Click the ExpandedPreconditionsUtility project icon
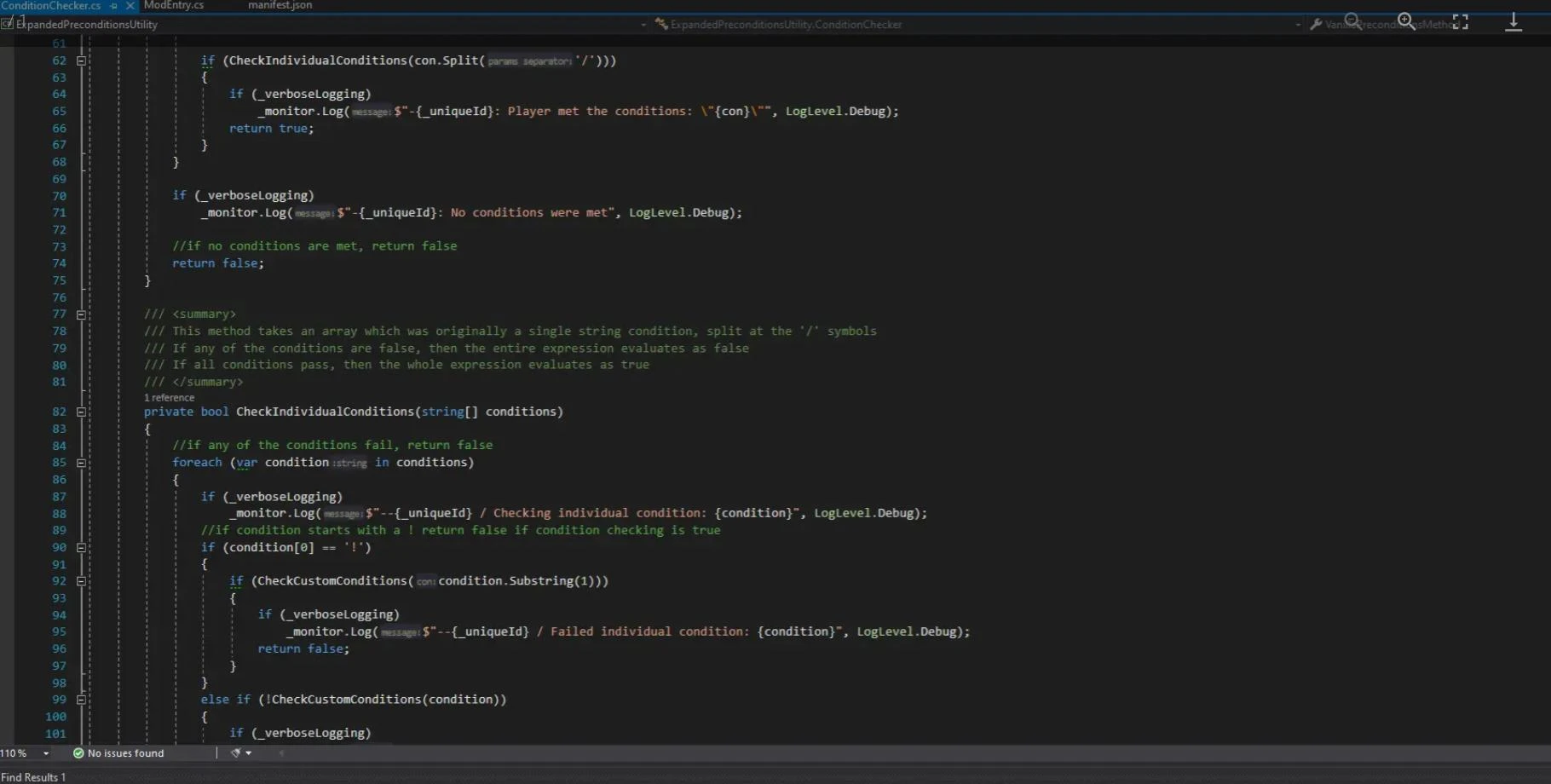Screen dimensions: 1551x784 tap(8, 24)
